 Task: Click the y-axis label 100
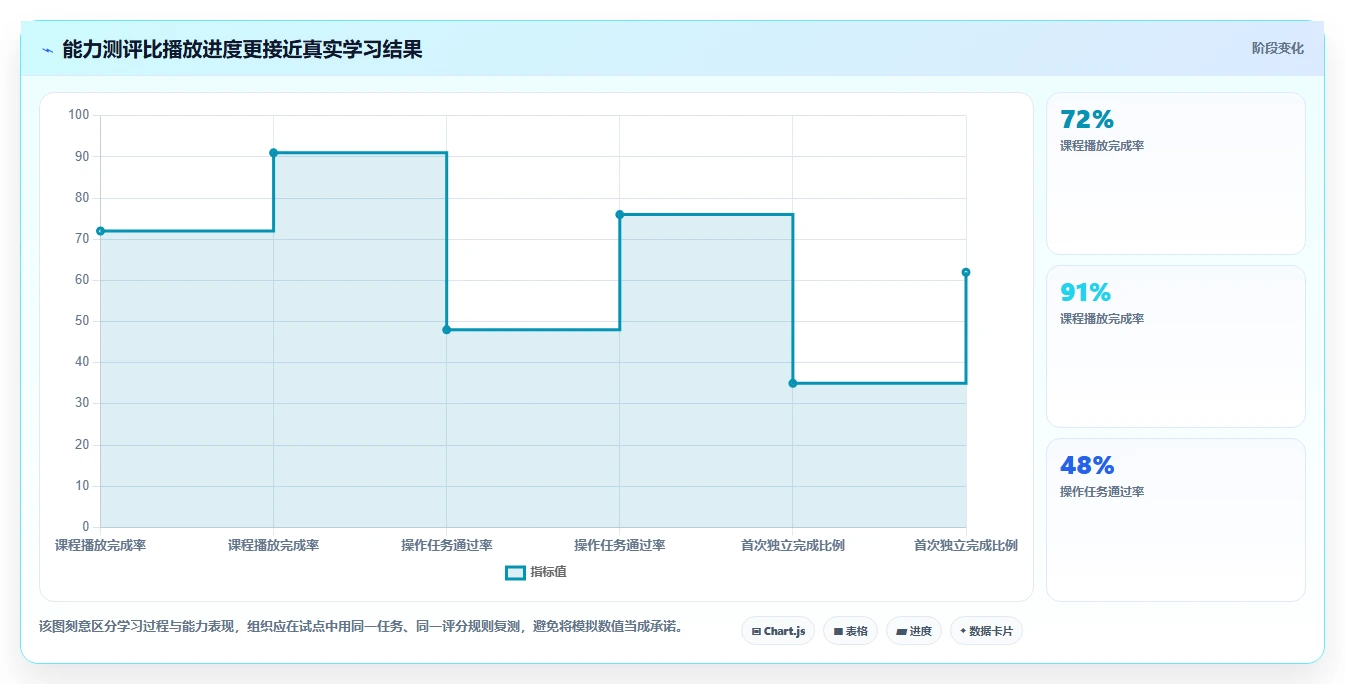pos(79,115)
